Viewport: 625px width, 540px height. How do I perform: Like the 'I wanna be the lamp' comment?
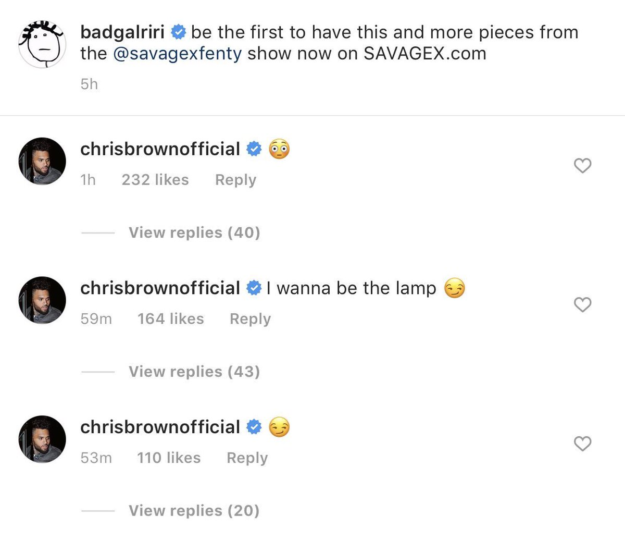tap(583, 305)
